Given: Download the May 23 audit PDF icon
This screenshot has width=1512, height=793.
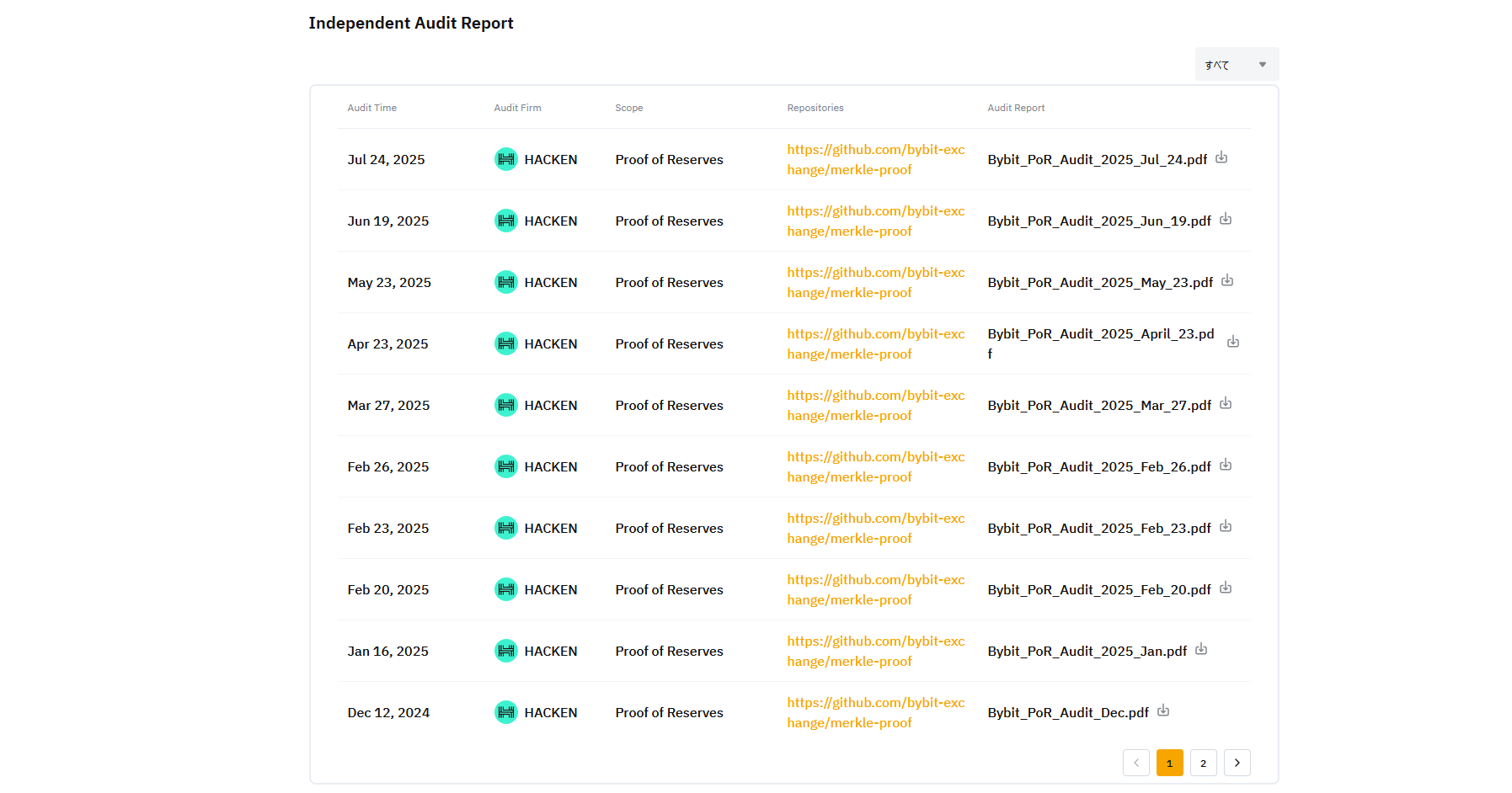Looking at the screenshot, I should [1226, 280].
